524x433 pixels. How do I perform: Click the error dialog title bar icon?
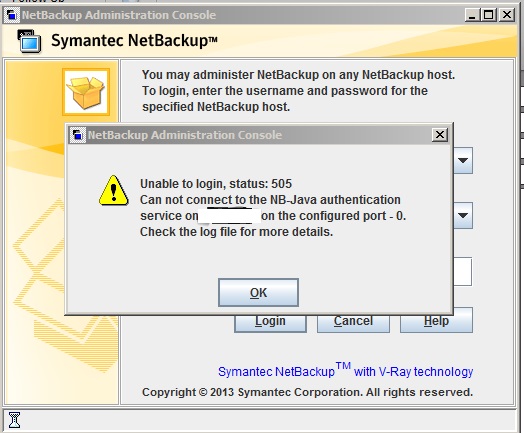click(78, 135)
